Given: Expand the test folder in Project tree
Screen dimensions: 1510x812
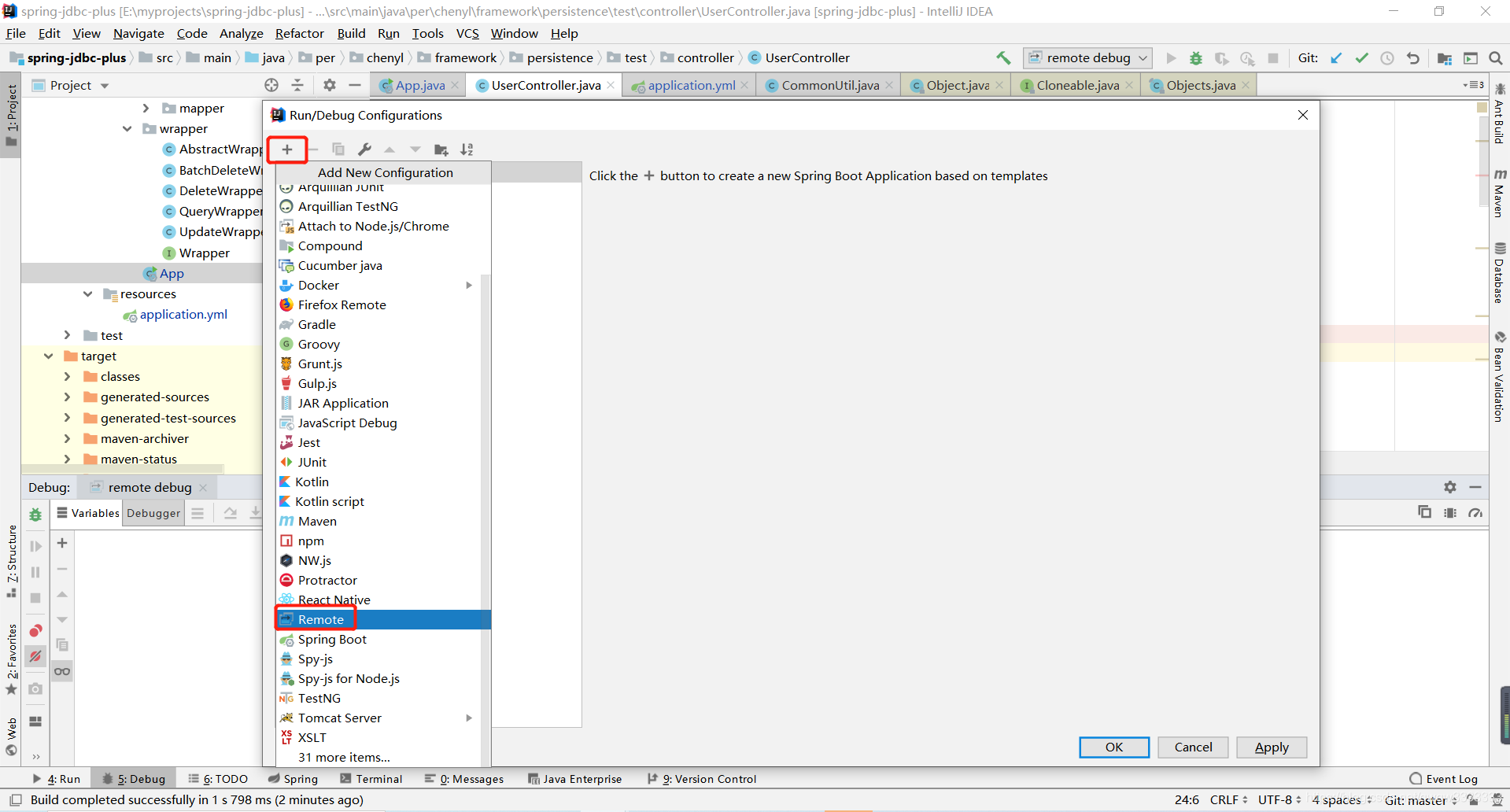Looking at the screenshot, I should (67, 335).
